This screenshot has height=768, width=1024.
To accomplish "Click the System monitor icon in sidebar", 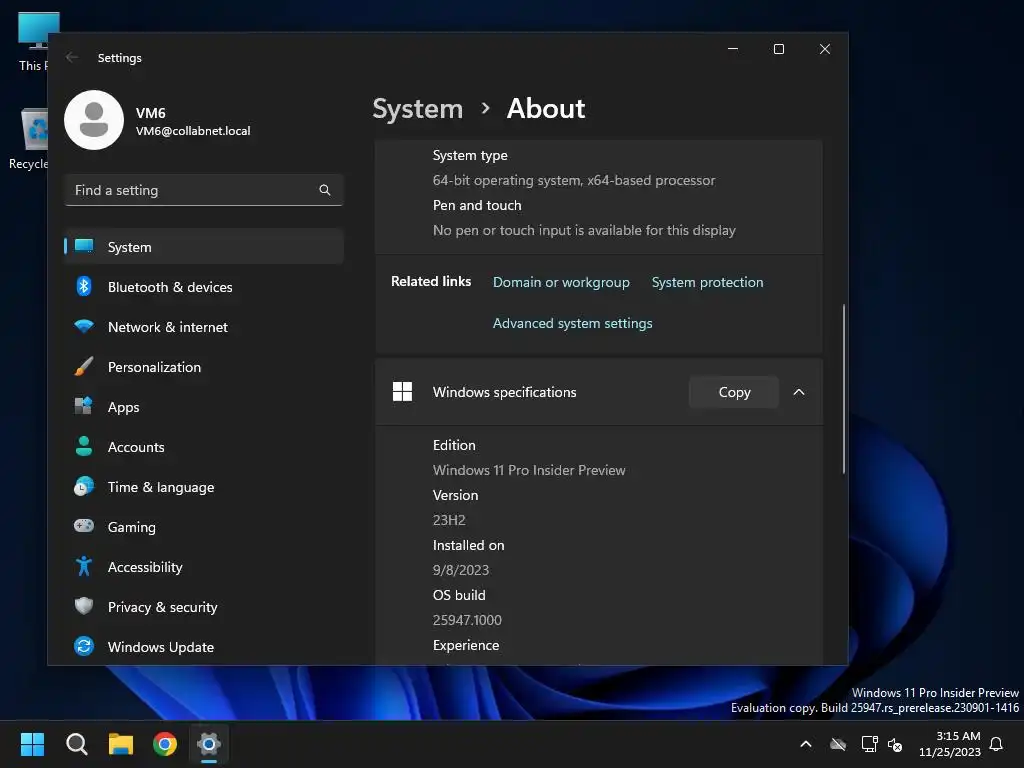I will tap(84, 246).
